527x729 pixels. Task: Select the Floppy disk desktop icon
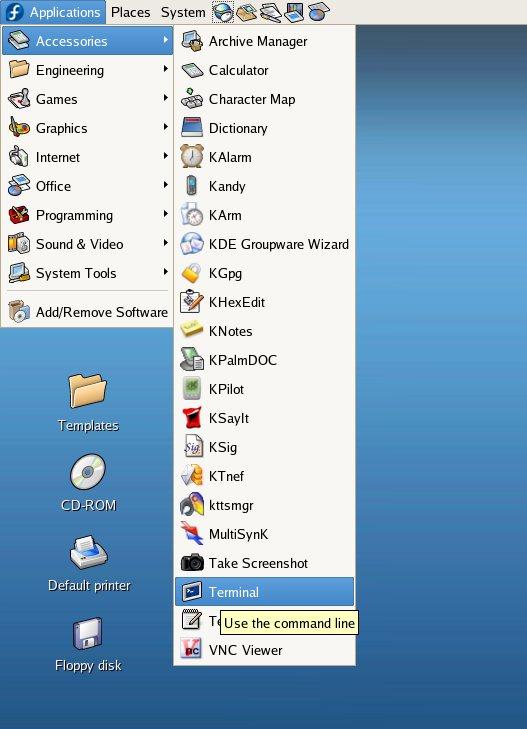[x=88, y=644]
